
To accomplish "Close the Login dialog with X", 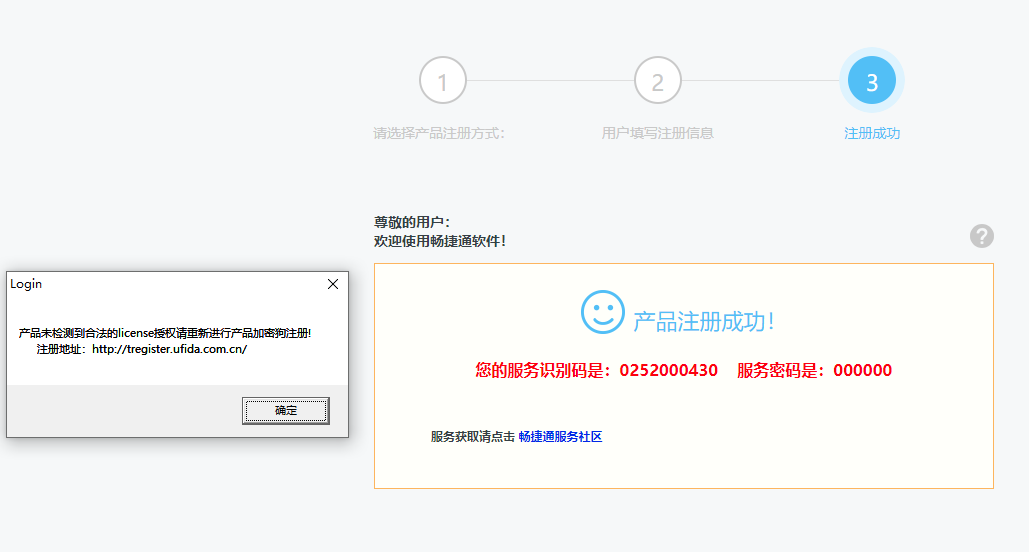I will pos(333,284).
